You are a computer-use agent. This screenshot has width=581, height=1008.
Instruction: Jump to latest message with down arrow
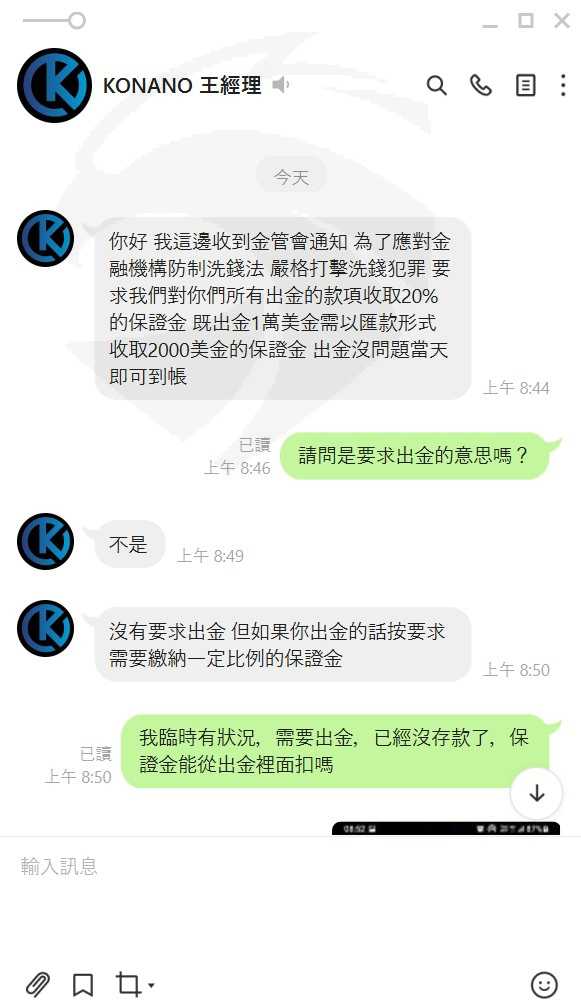point(537,793)
